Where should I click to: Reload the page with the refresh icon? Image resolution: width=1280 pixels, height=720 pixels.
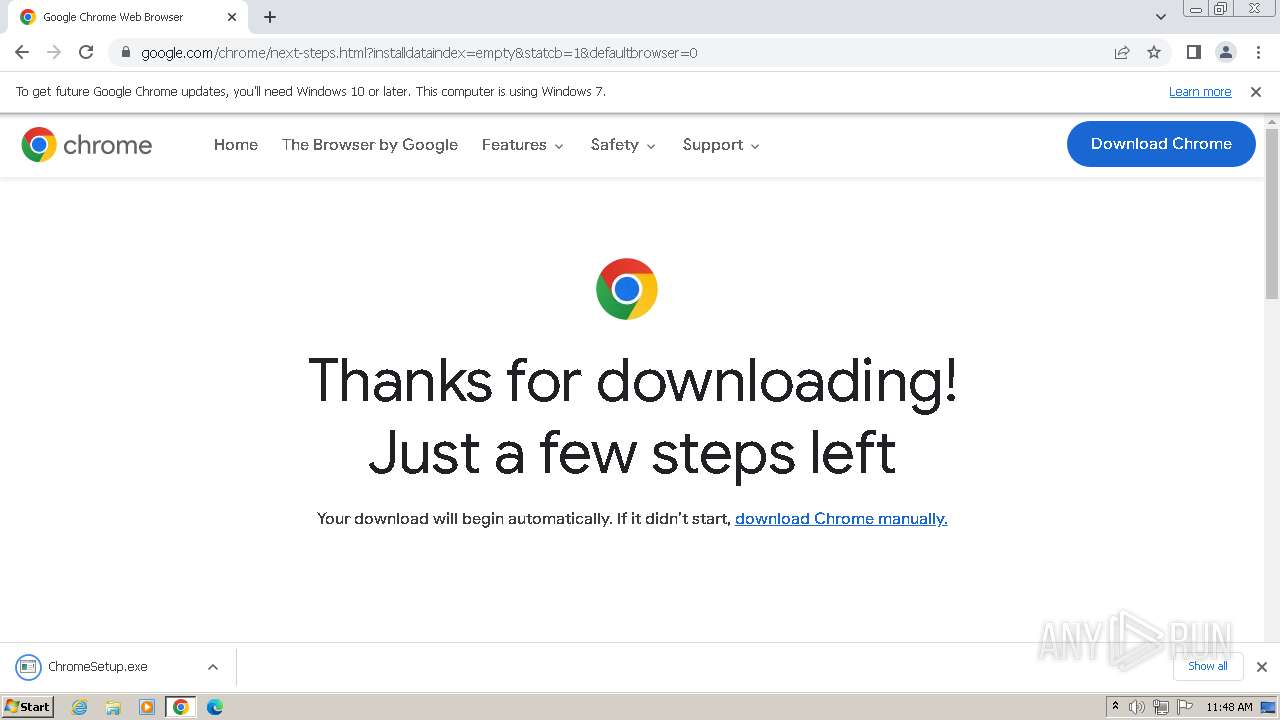pyautogui.click(x=86, y=52)
